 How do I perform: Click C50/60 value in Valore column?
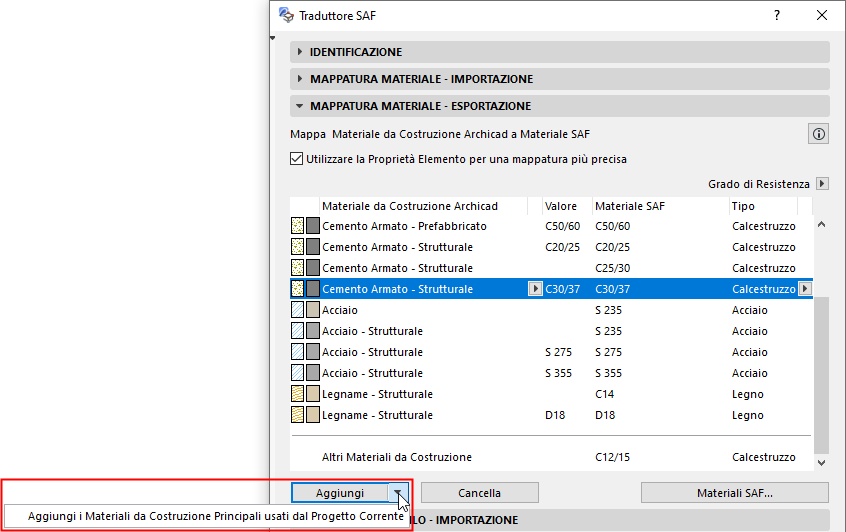click(x=562, y=226)
